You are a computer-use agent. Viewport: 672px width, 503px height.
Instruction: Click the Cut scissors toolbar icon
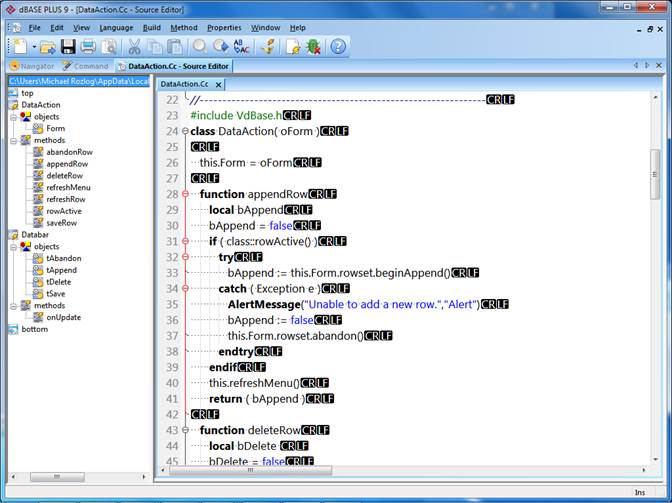tap(133, 46)
